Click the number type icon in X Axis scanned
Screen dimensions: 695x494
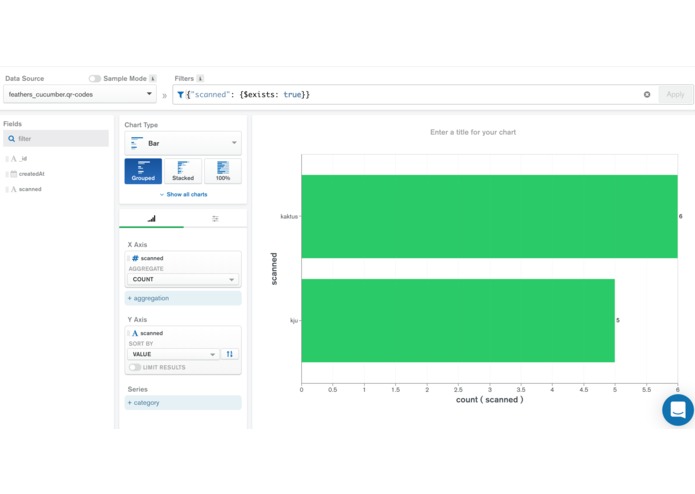click(x=135, y=258)
